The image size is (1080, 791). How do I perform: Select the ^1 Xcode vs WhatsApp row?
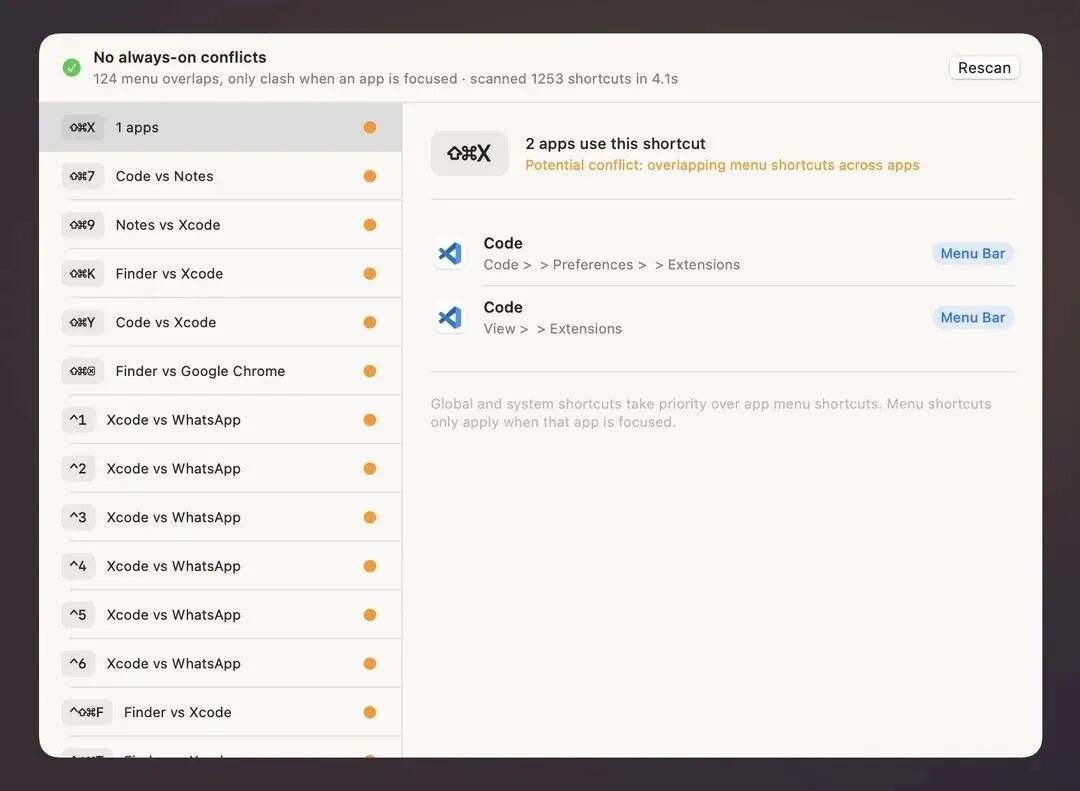pyautogui.click(x=220, y=420)
